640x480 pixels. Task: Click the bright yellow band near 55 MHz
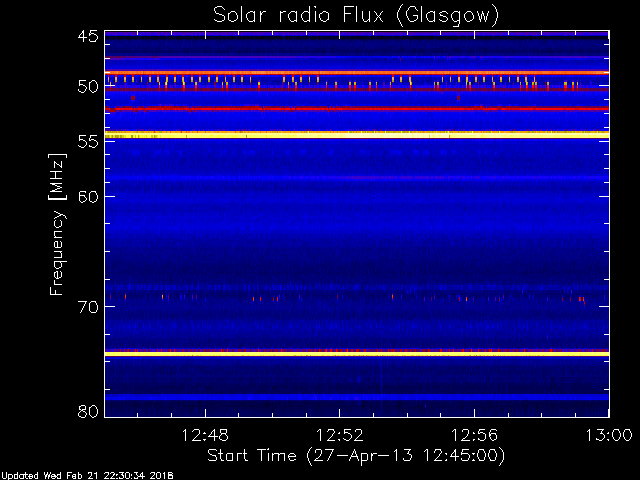(357, 135)
